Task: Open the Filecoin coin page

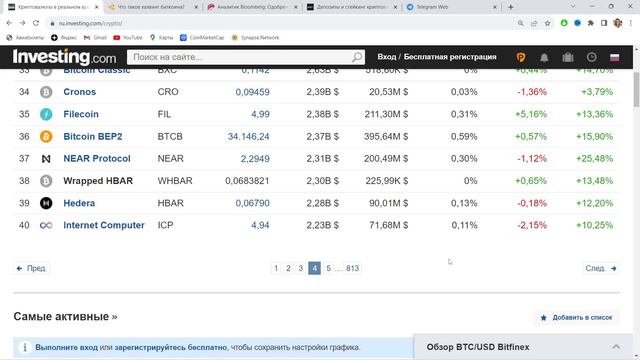Action: coord(81,114)
